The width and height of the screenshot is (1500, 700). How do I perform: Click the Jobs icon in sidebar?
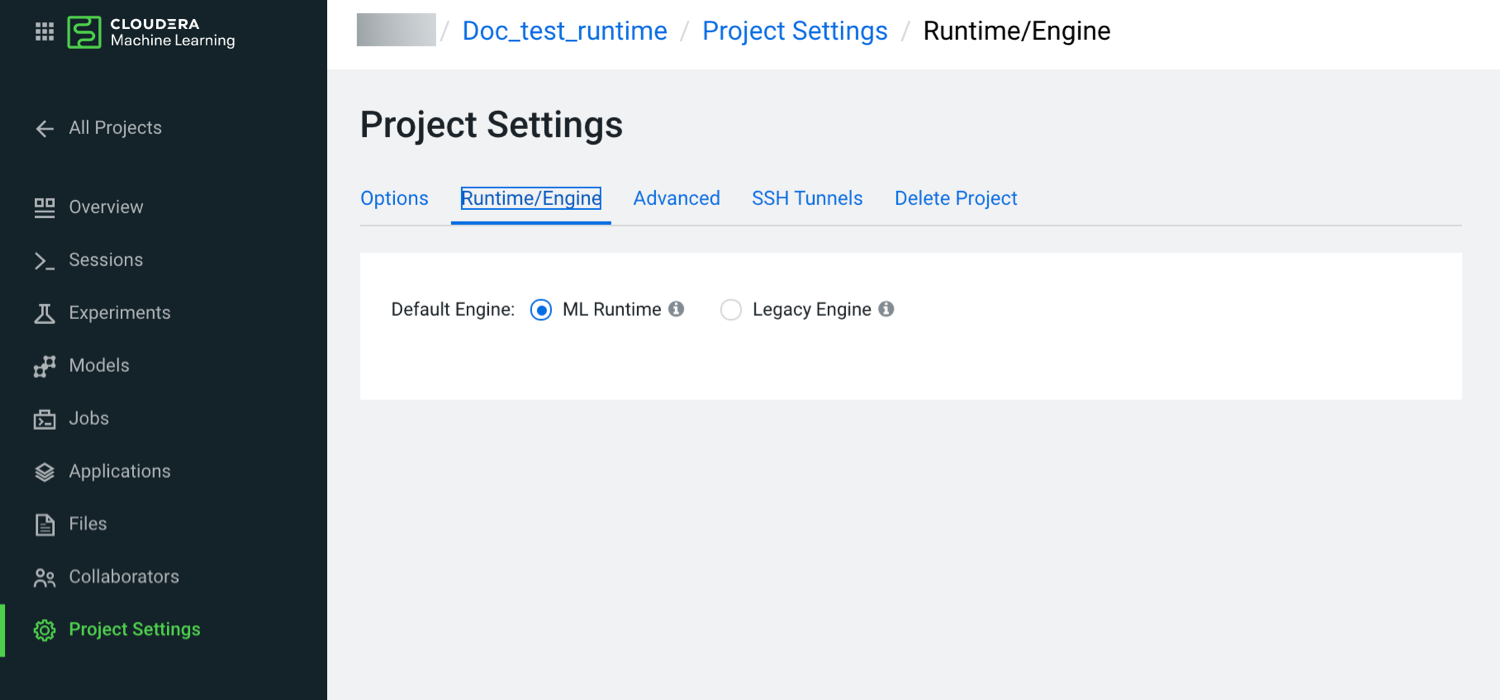pyautogui.click(x=44, y=419)
